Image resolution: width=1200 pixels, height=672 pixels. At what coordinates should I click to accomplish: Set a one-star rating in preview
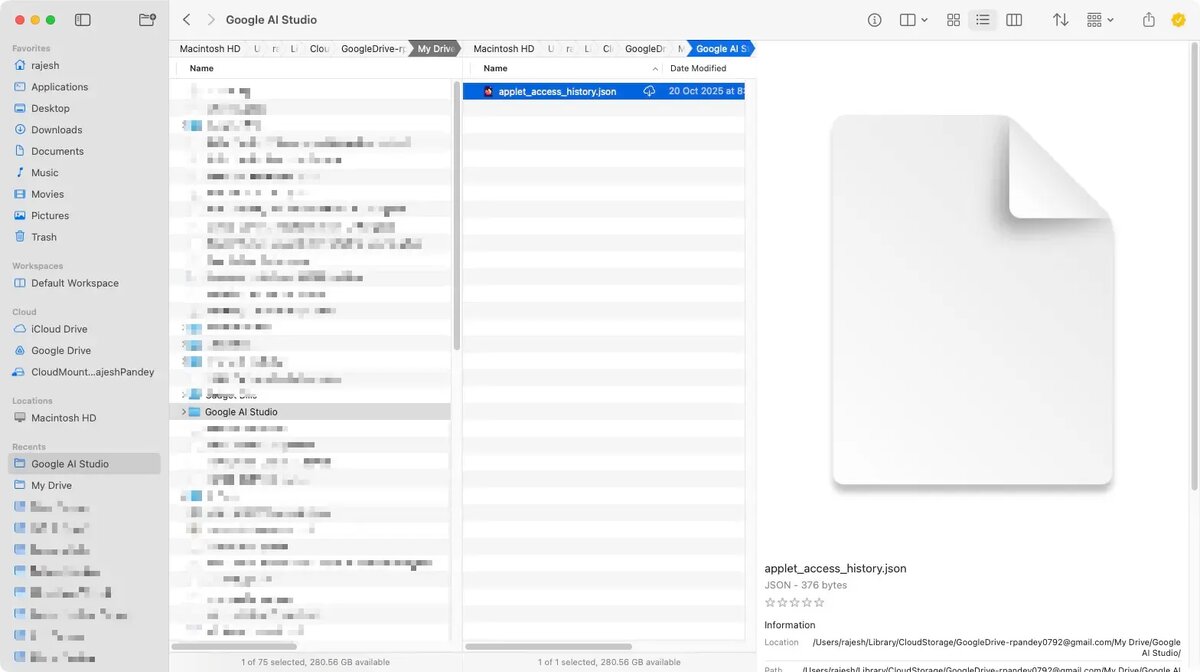pos(770,603)
